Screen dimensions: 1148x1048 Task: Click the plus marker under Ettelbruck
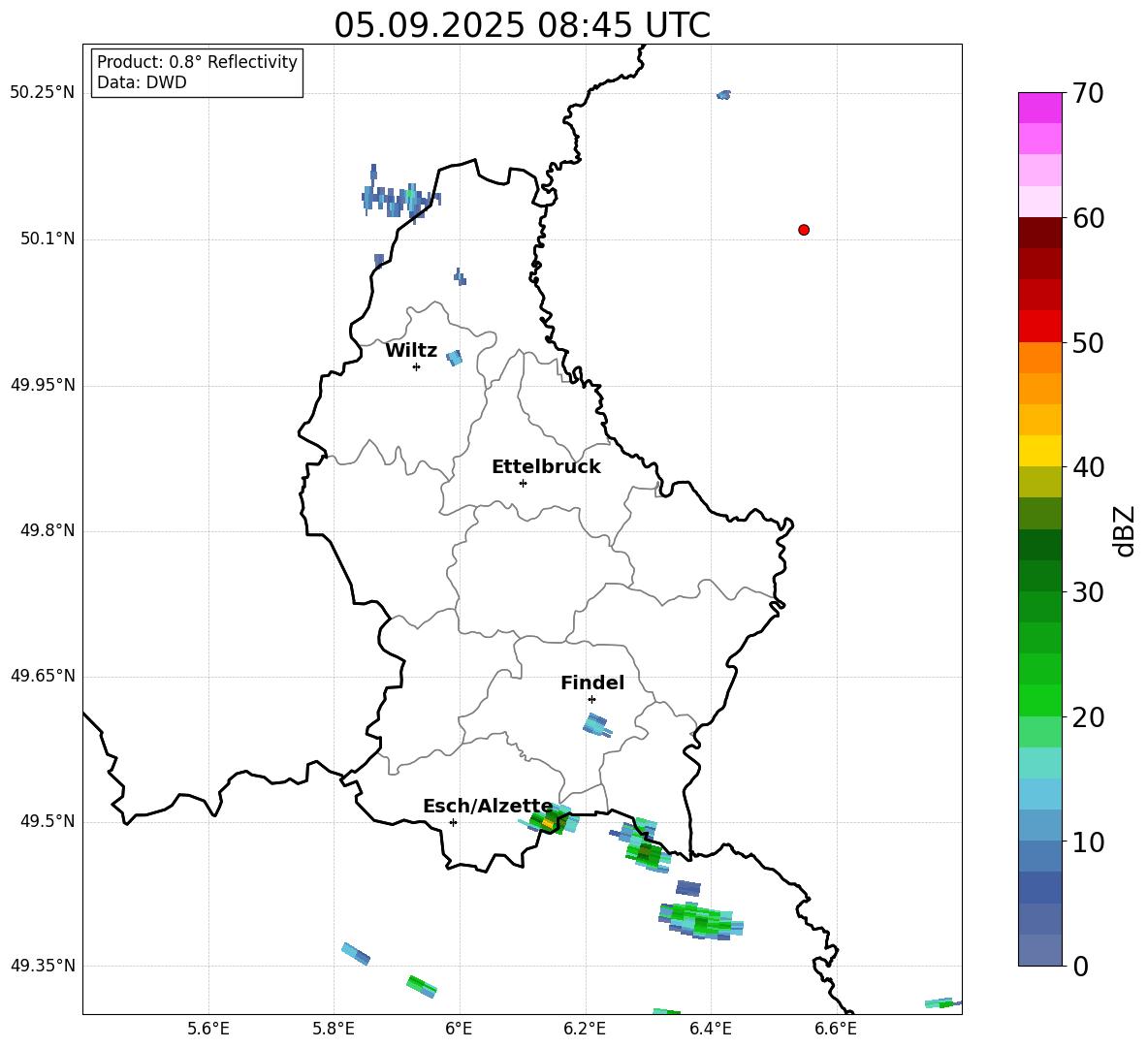[523, 483]
